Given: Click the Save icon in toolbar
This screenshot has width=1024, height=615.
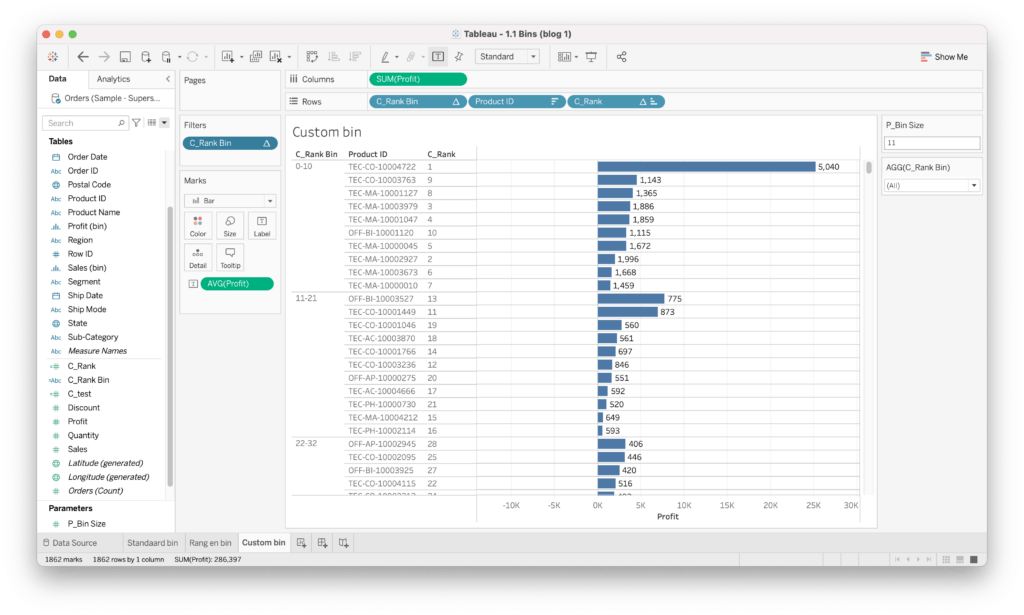Looking at the screenshot, I should (x=125, y=57).
